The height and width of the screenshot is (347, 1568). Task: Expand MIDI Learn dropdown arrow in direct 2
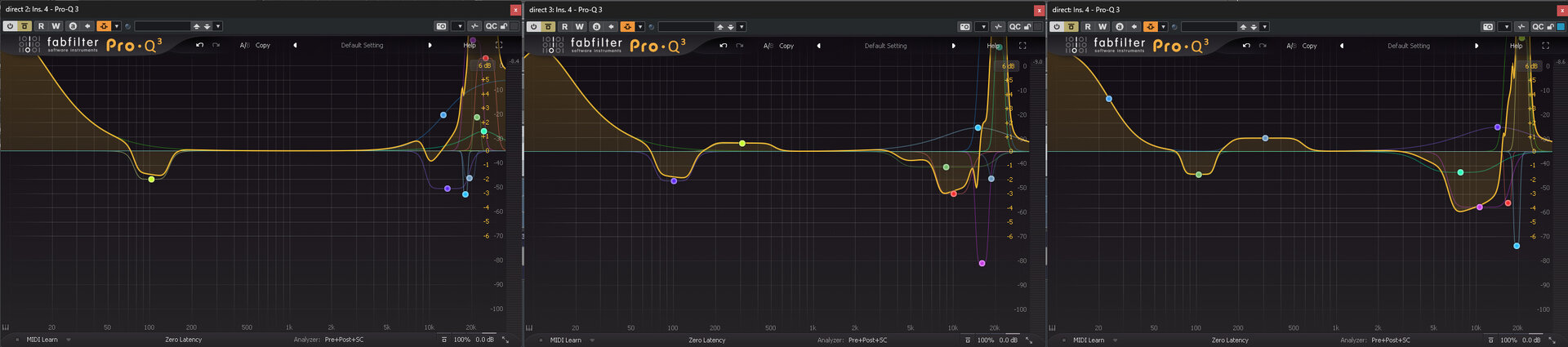click(x=69, y=340)
